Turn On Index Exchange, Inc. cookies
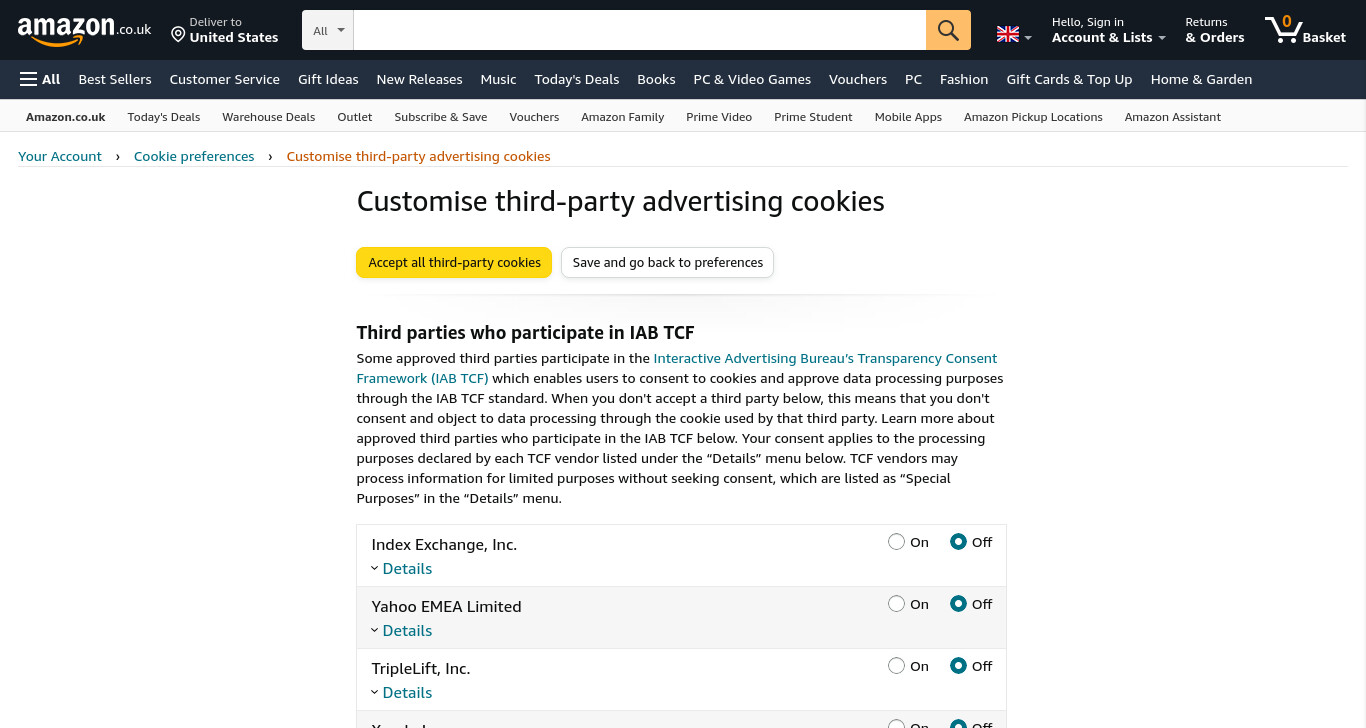The image size is (1366, 728). coord(896,542)
